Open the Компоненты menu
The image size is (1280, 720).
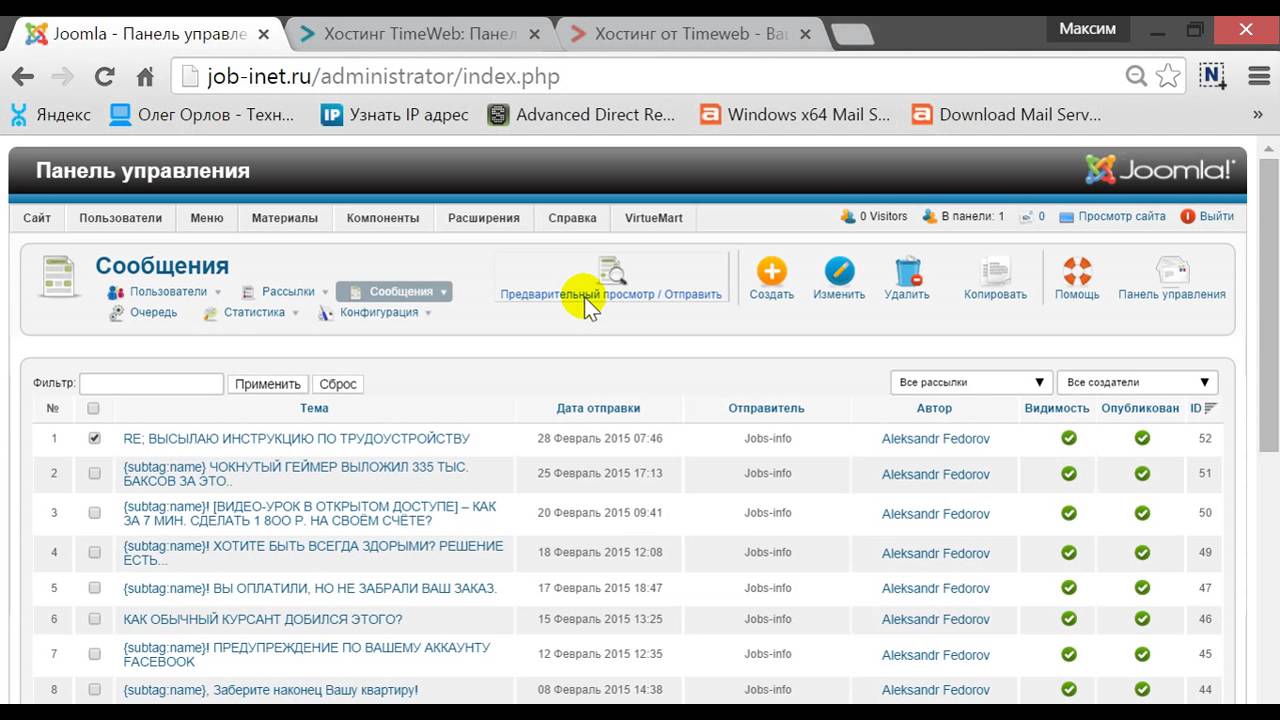(x=383, y=218)
